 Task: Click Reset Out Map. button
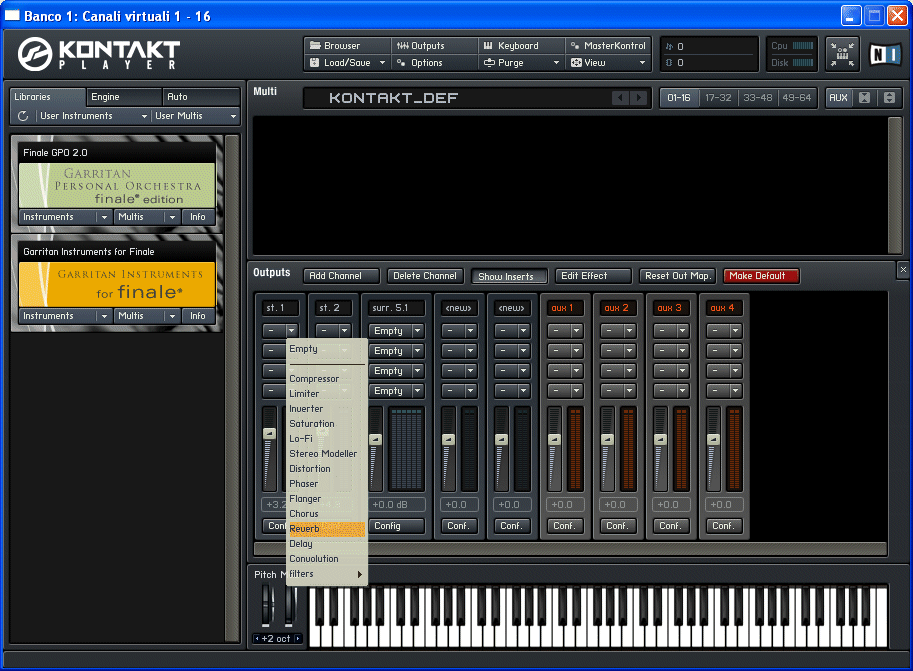coord(677,276)
